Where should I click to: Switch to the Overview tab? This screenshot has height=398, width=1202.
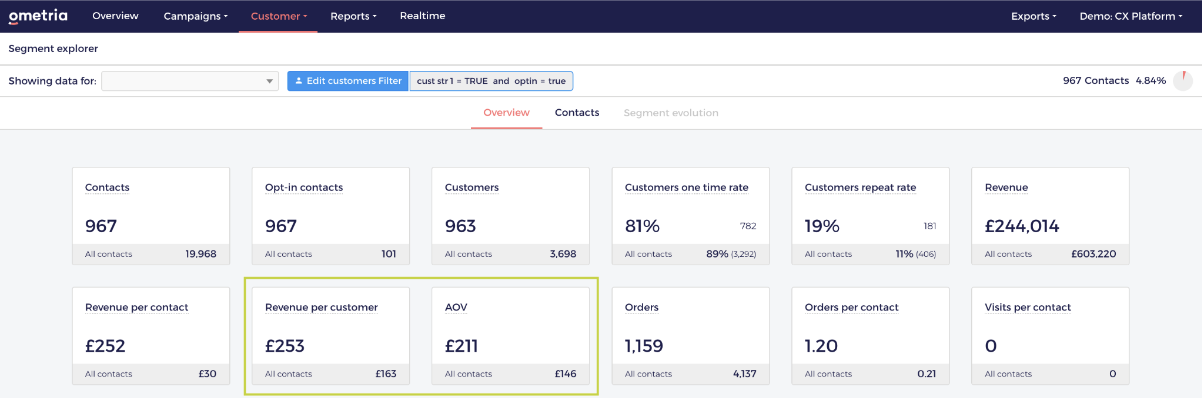[506, 113]
